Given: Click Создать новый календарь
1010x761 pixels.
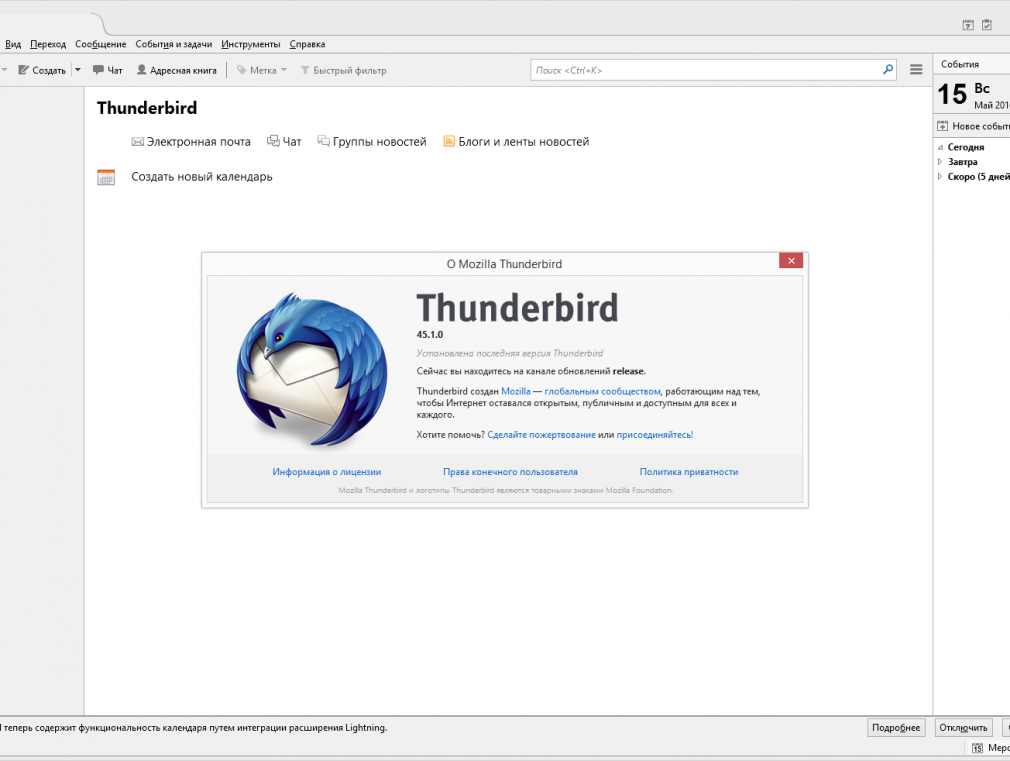Looking at the screenshot, I should [202, 177].
